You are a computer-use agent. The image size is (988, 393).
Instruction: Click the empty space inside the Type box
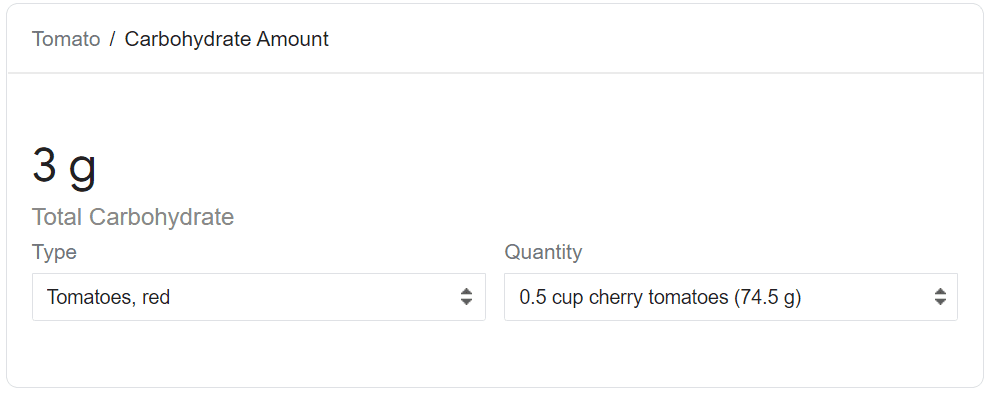[x=315, y=297]
